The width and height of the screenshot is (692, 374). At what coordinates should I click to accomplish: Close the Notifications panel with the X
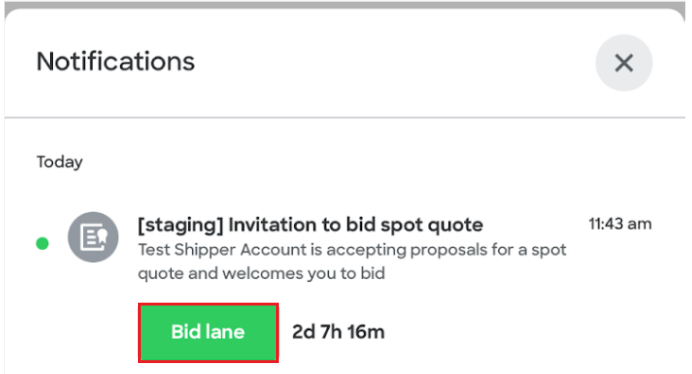[624, 63]
